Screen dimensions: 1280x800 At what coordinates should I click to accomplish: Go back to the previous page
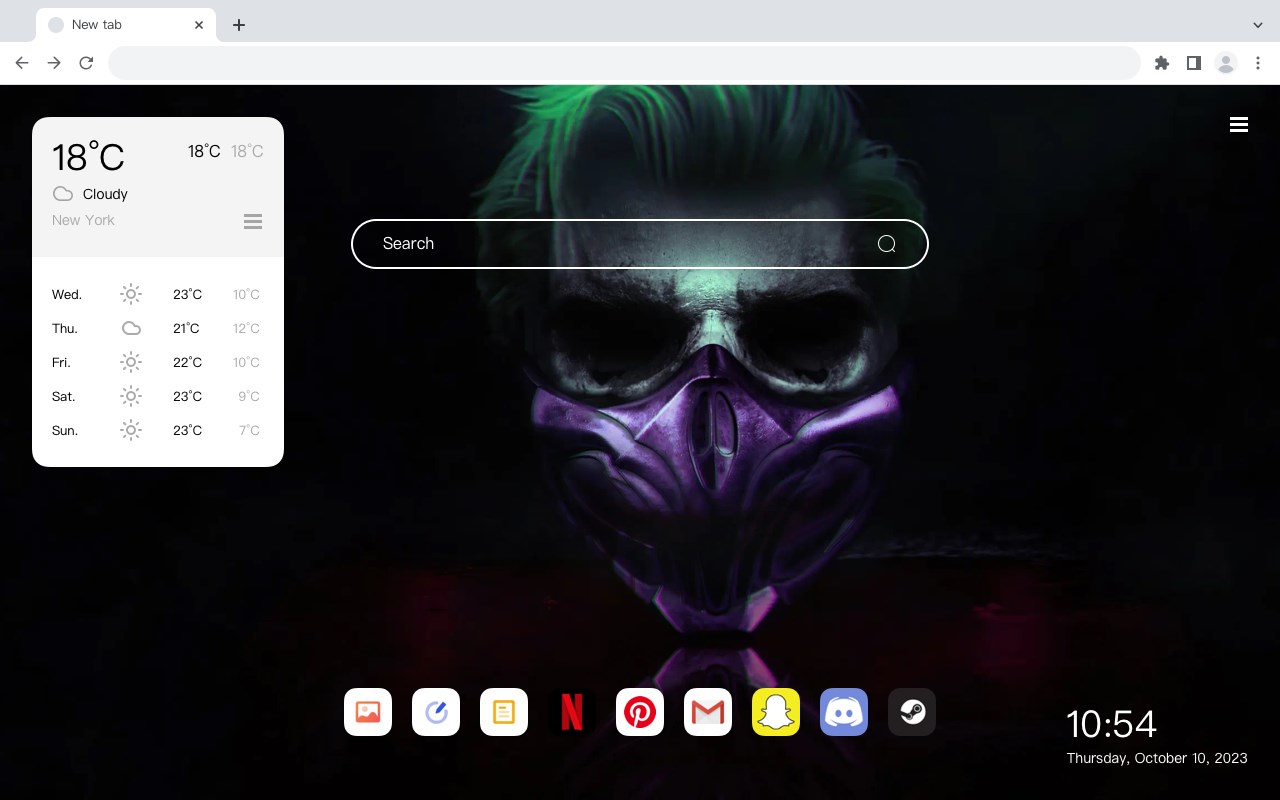click(22, 63)
